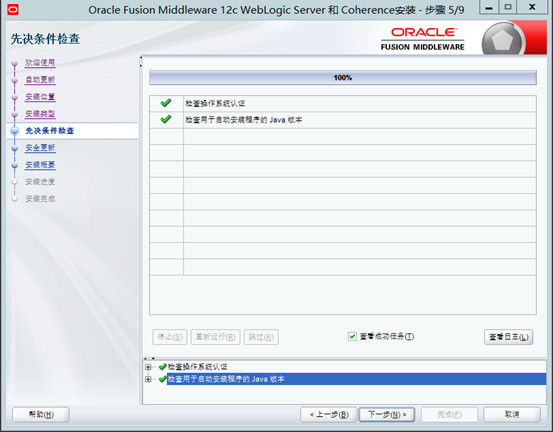The width and height of the screenshot is (553, 432).
Task: Jump to the 安装概要 step
Action: (40, 165)
